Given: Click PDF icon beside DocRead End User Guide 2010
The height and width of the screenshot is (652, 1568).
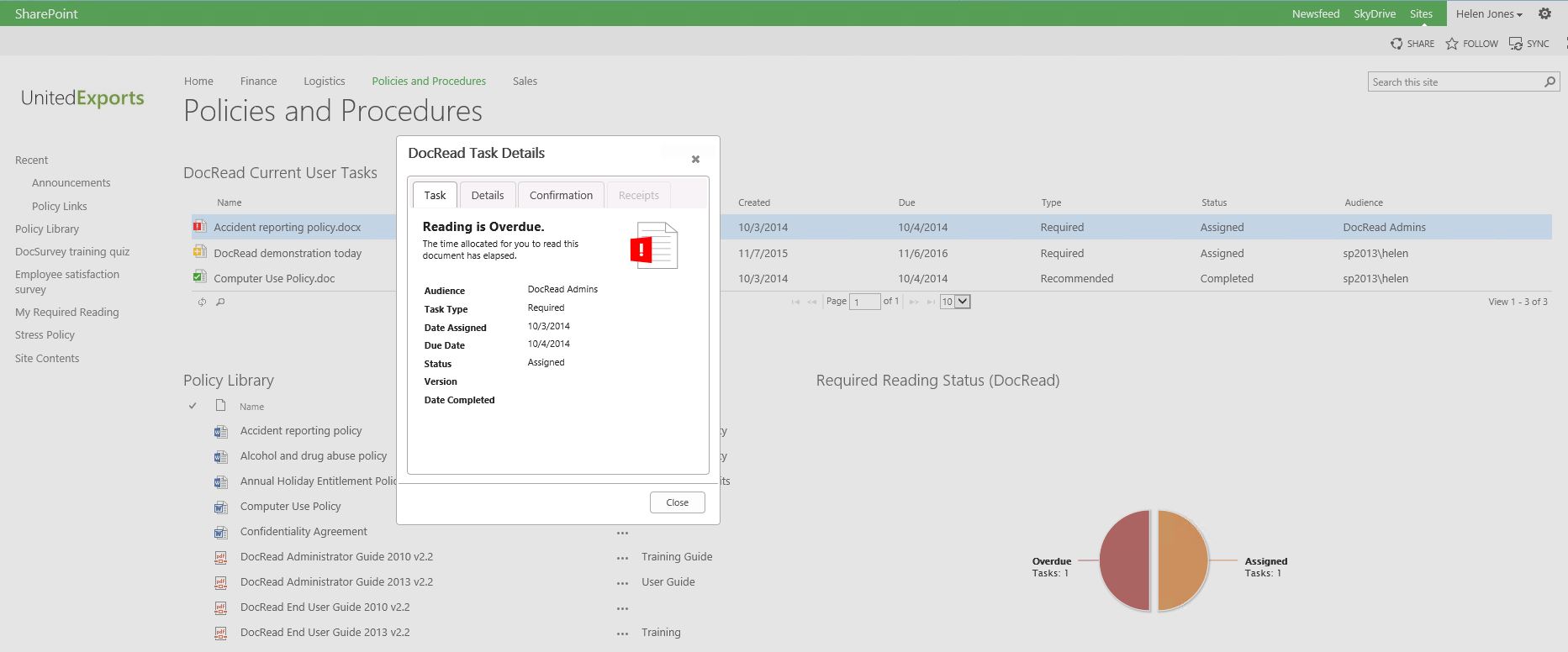Looking at the screenshot, I should click(x=221, y=607).
